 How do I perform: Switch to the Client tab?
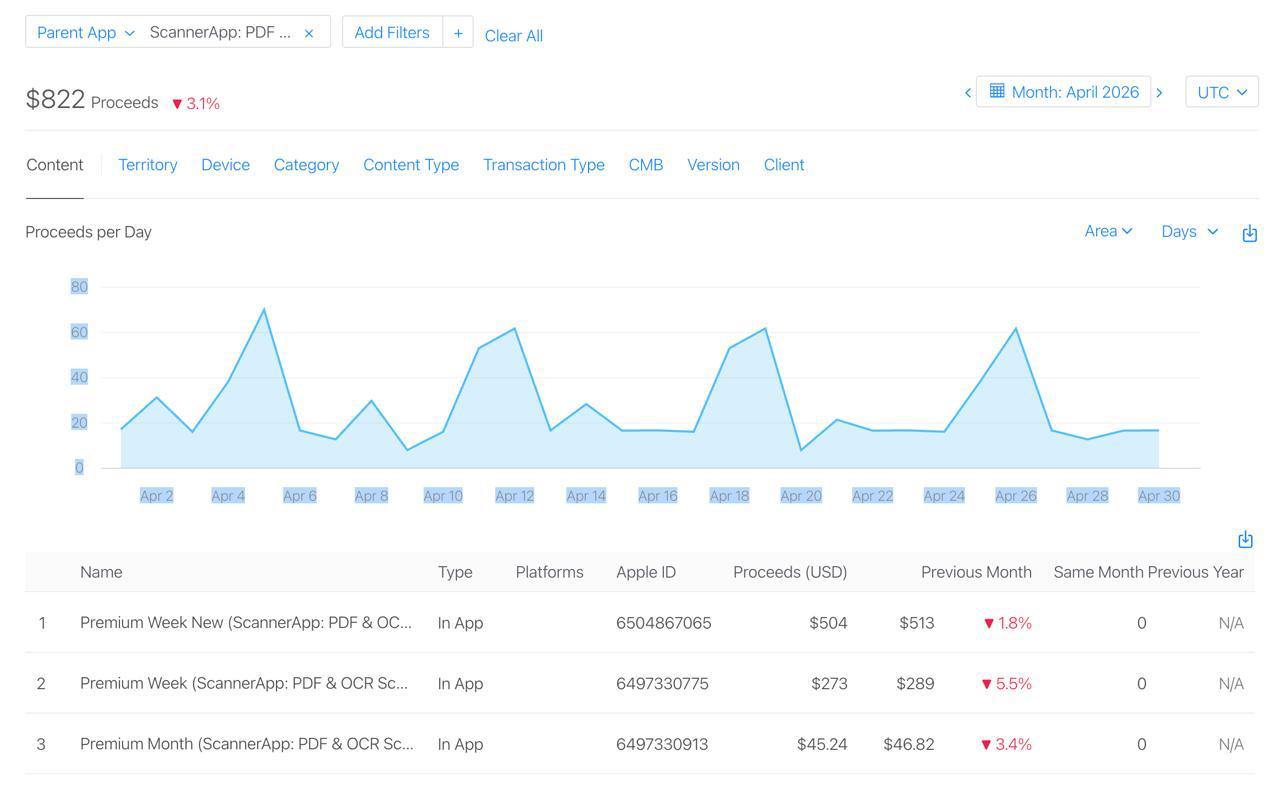(x=784, y=165)
